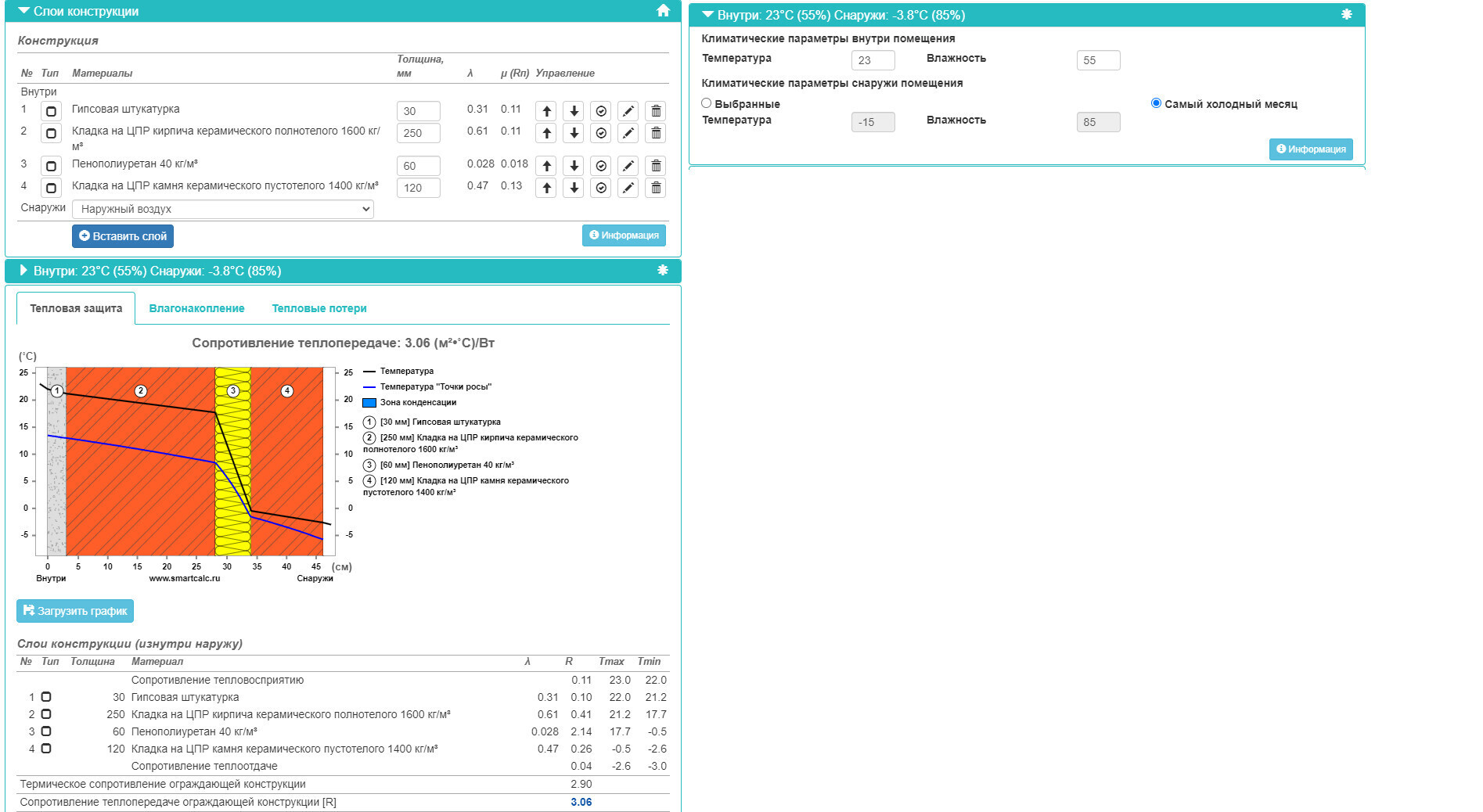Image resolution: width=1483 pixels, height=812 pixels.
Task: Move layer 4 hollow ceramic masonry down
Action: tap(574, 188)
